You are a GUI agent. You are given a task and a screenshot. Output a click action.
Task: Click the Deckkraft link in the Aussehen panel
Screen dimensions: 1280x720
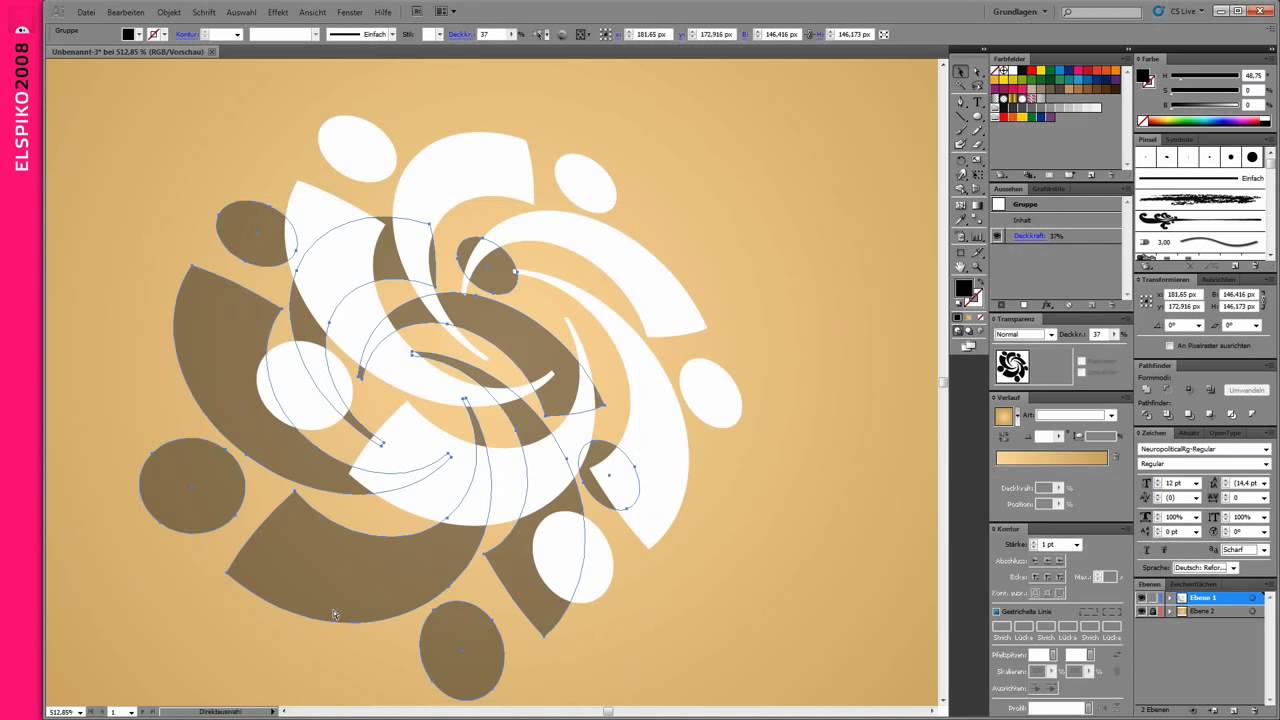click(1028, 236)
